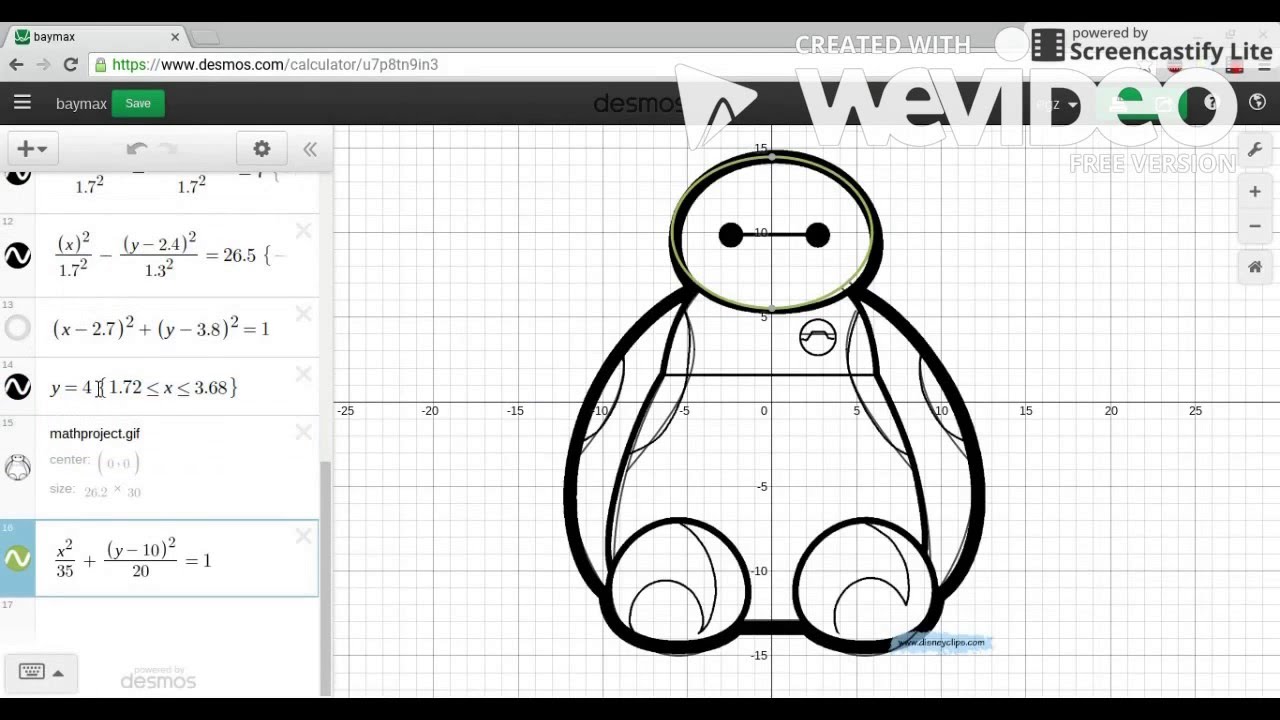1280x720 pixels.
Task: Show the on-screen keyboard toggle
Action: 40,673
